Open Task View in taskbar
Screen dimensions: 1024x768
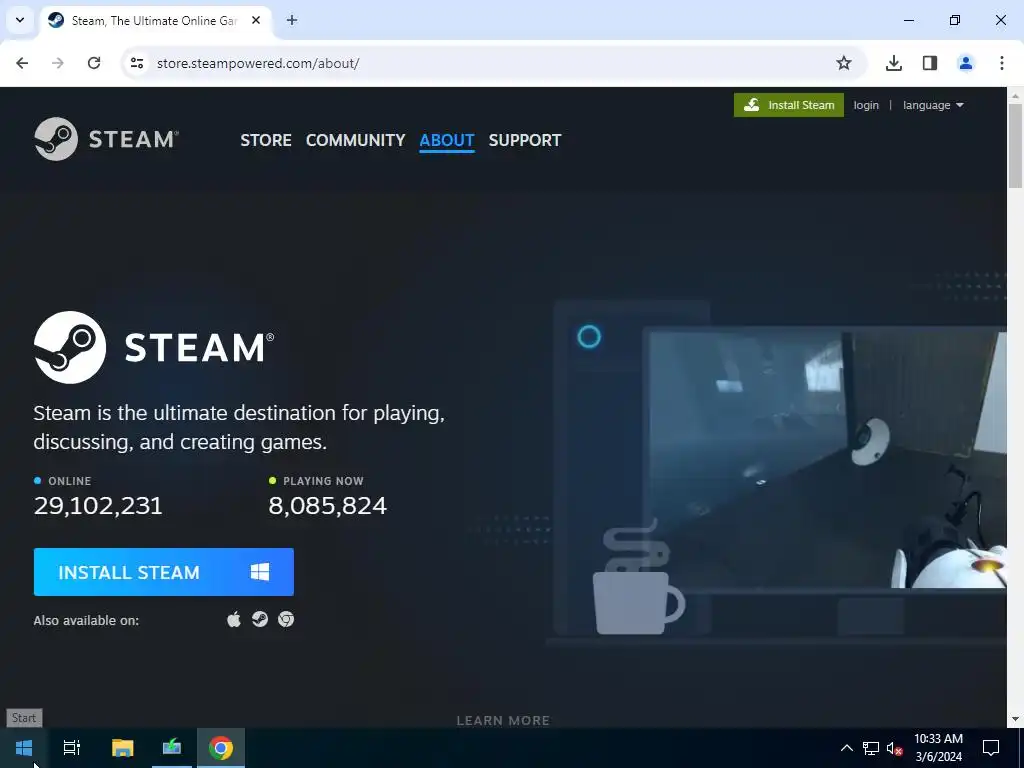72,748
